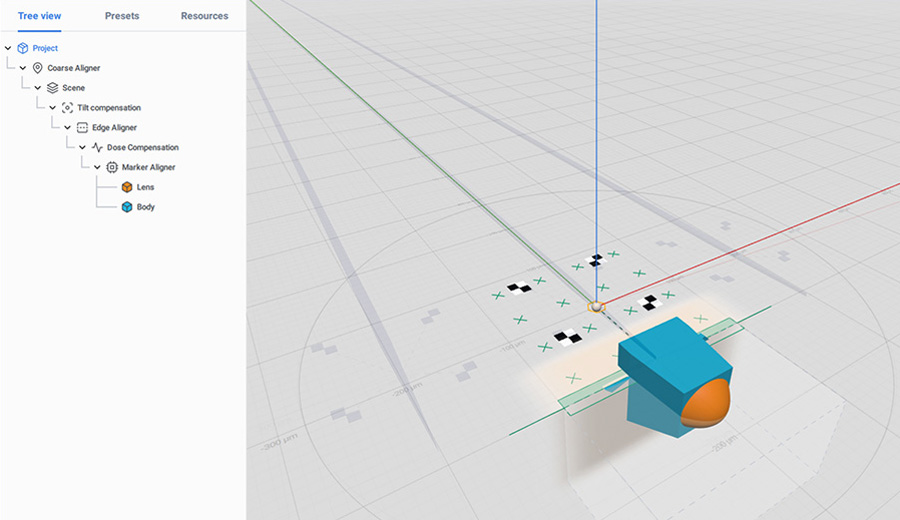Click the Project cube icon
Viewport: 900px width, 520px height.
point(22,48)
